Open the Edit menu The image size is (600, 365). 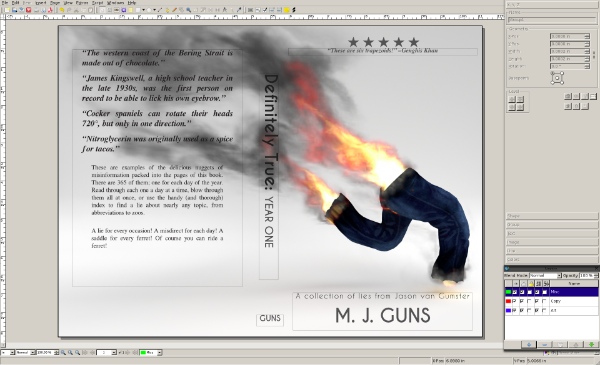click(x=15, y=3)
